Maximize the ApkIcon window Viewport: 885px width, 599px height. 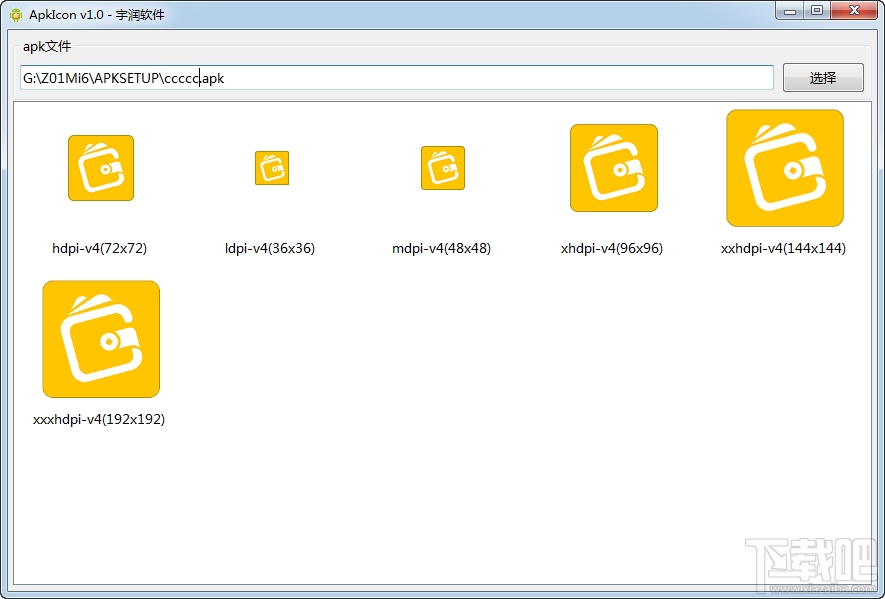pyautogui.click(x=817, y=11)
